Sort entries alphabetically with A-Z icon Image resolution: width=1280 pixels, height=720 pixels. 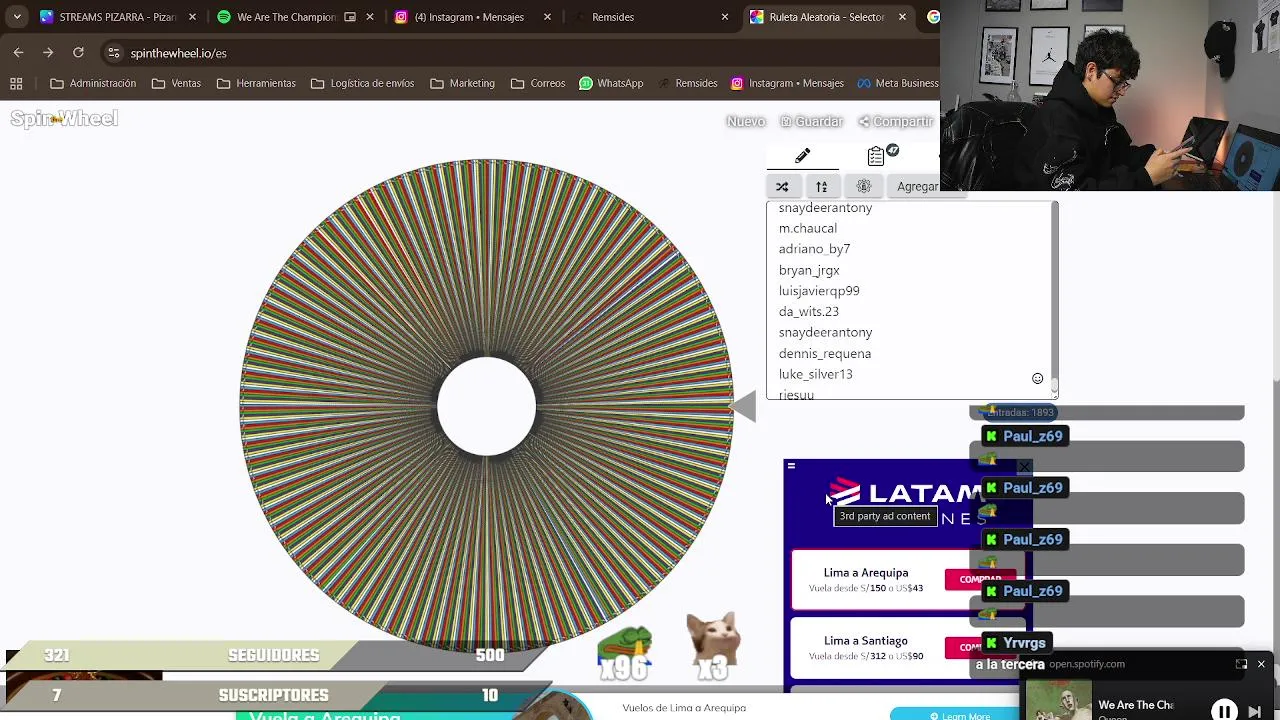click(821, 187)
